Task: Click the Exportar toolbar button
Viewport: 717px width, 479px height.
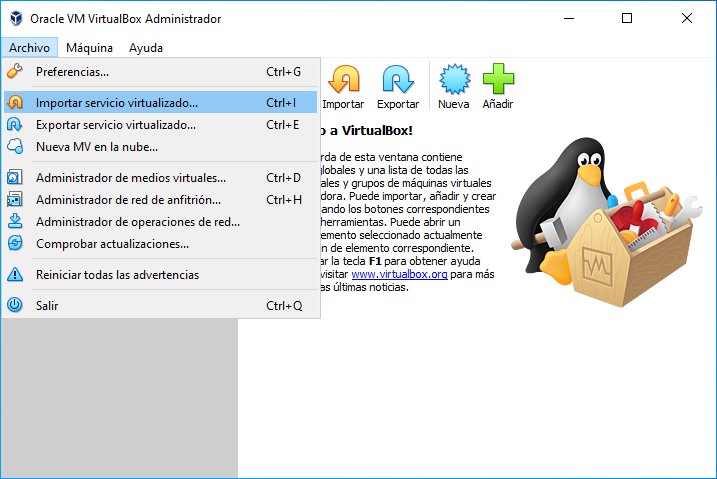Action: point(398,87)
